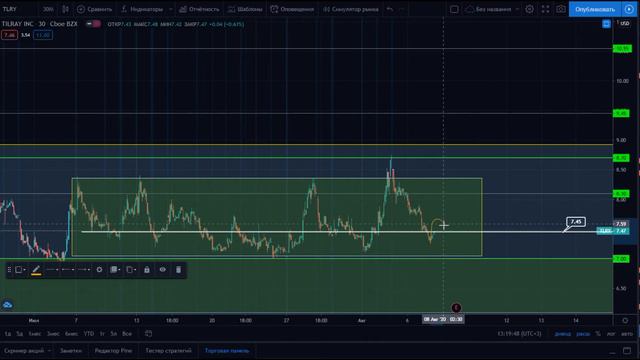Toggle the лог logarithmic scale
This screenshot has width=640, height=360.
click(611, 333)
